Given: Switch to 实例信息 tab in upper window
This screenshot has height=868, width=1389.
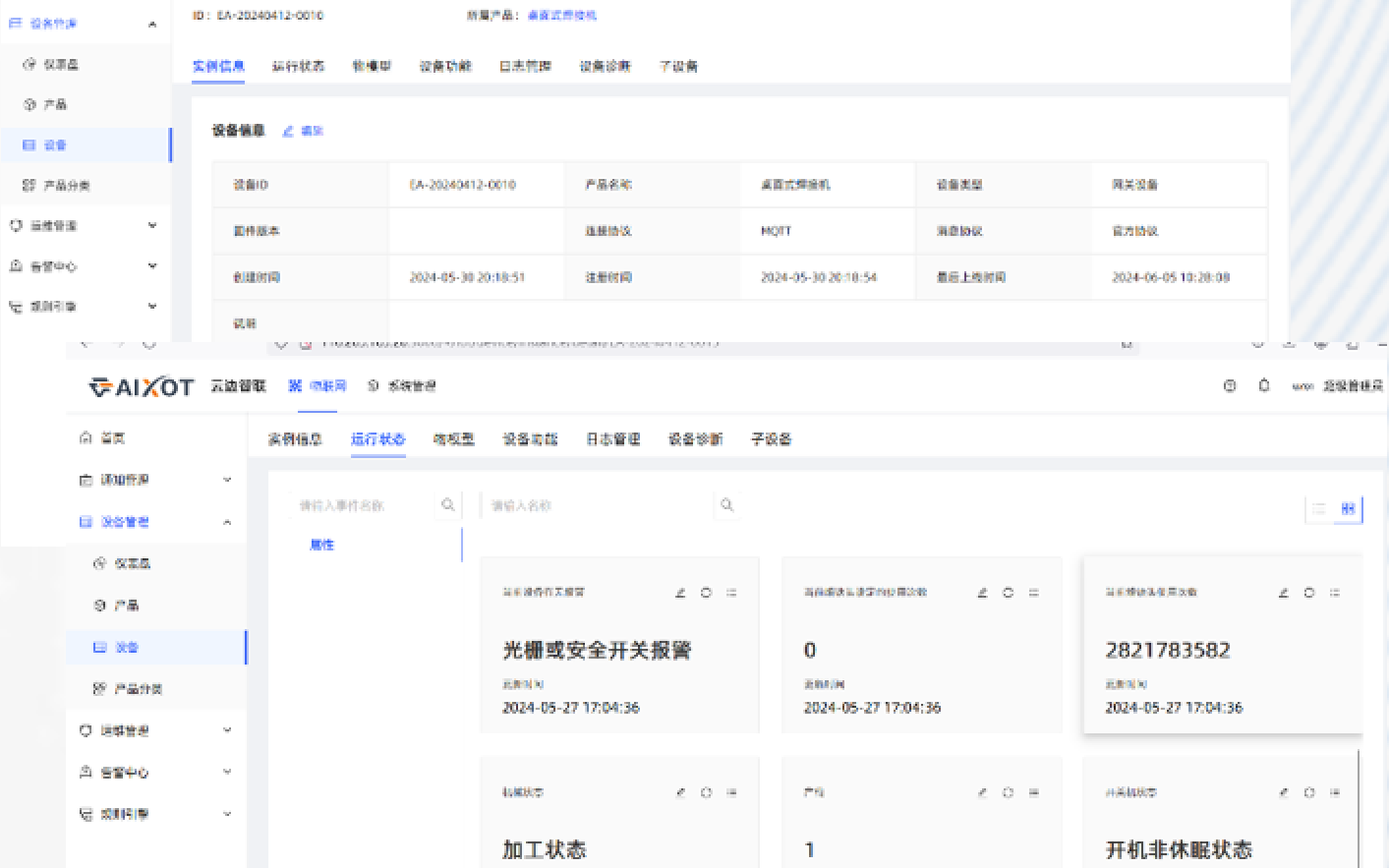Looking at the screenshot, I should [x=218, y=66].
